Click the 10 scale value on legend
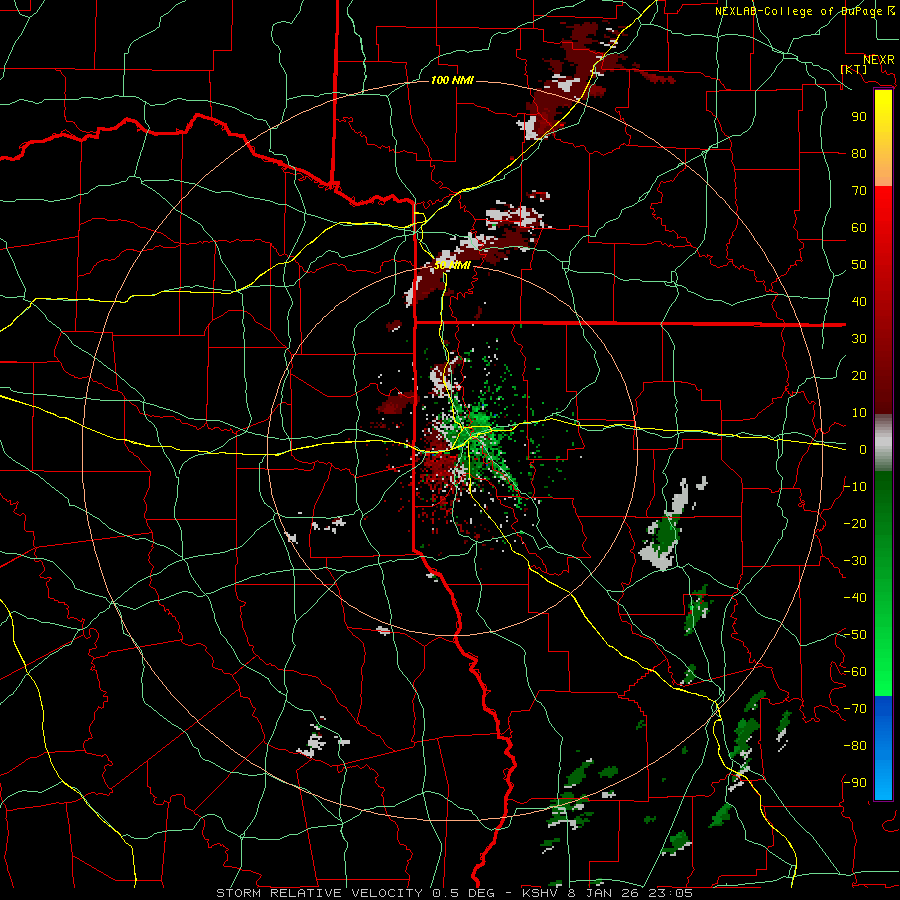The image size is (900, 900). [859, 413]
